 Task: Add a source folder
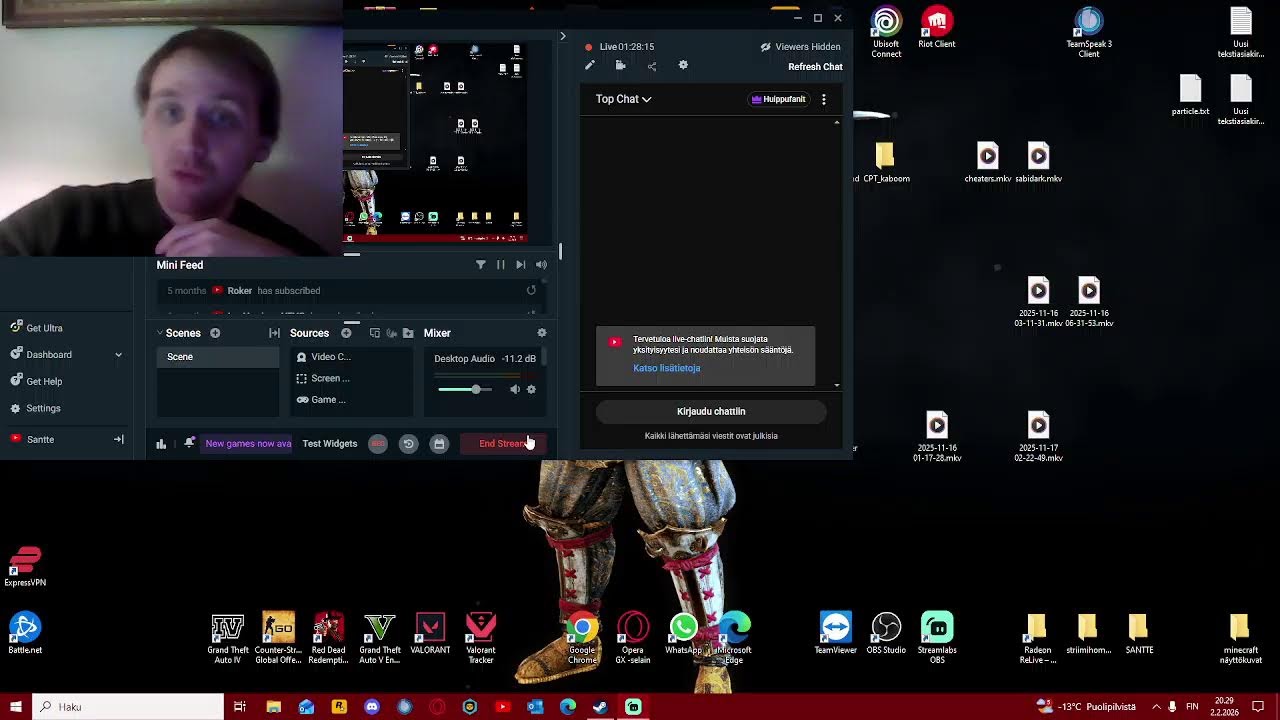point(408,333)
